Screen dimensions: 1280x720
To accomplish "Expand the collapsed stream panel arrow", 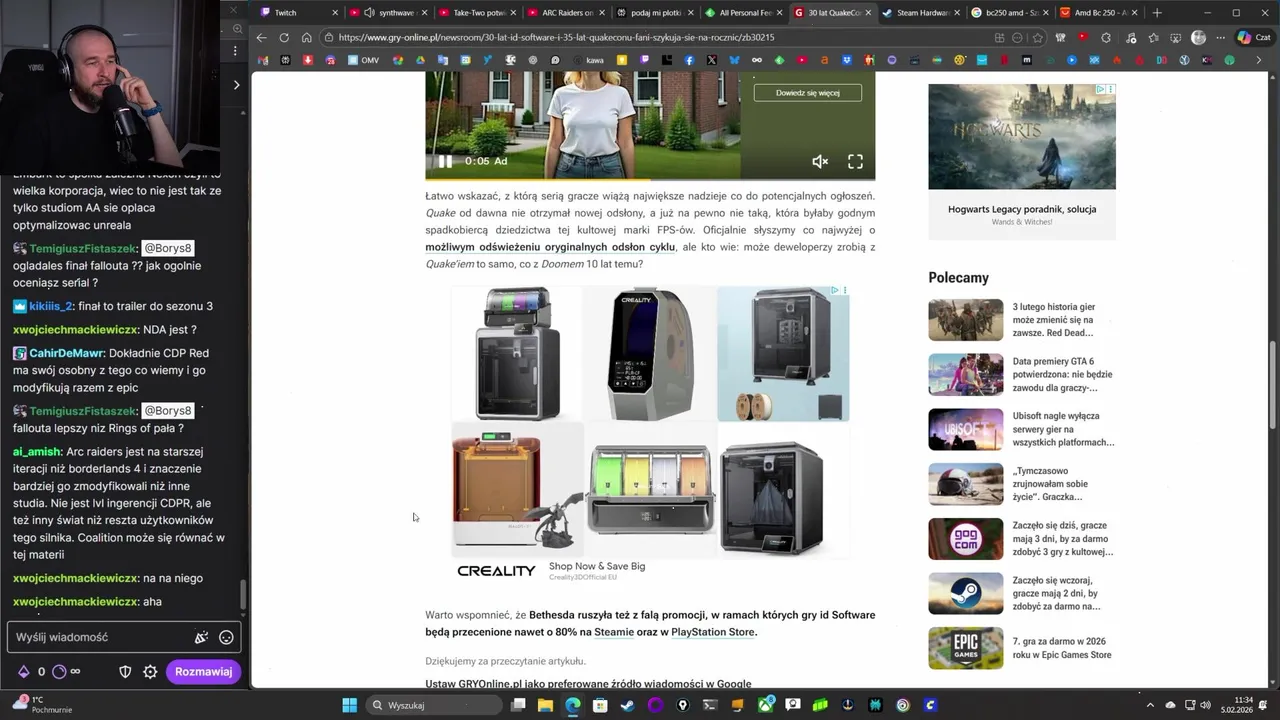I will 236,85.
